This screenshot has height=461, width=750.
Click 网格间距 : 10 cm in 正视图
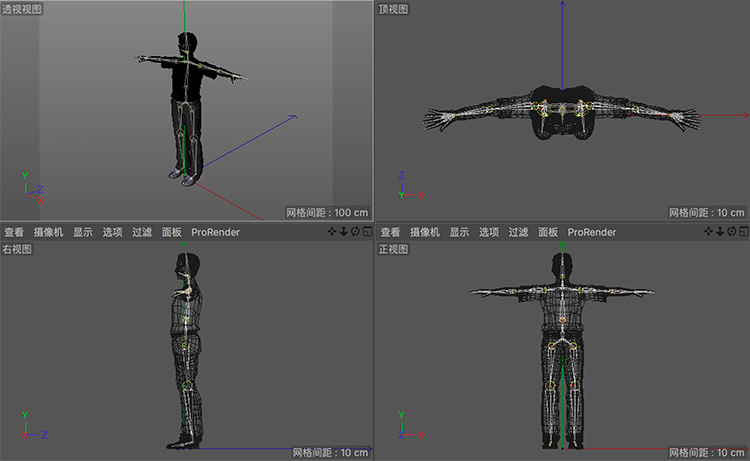click(x=706, y=452)
